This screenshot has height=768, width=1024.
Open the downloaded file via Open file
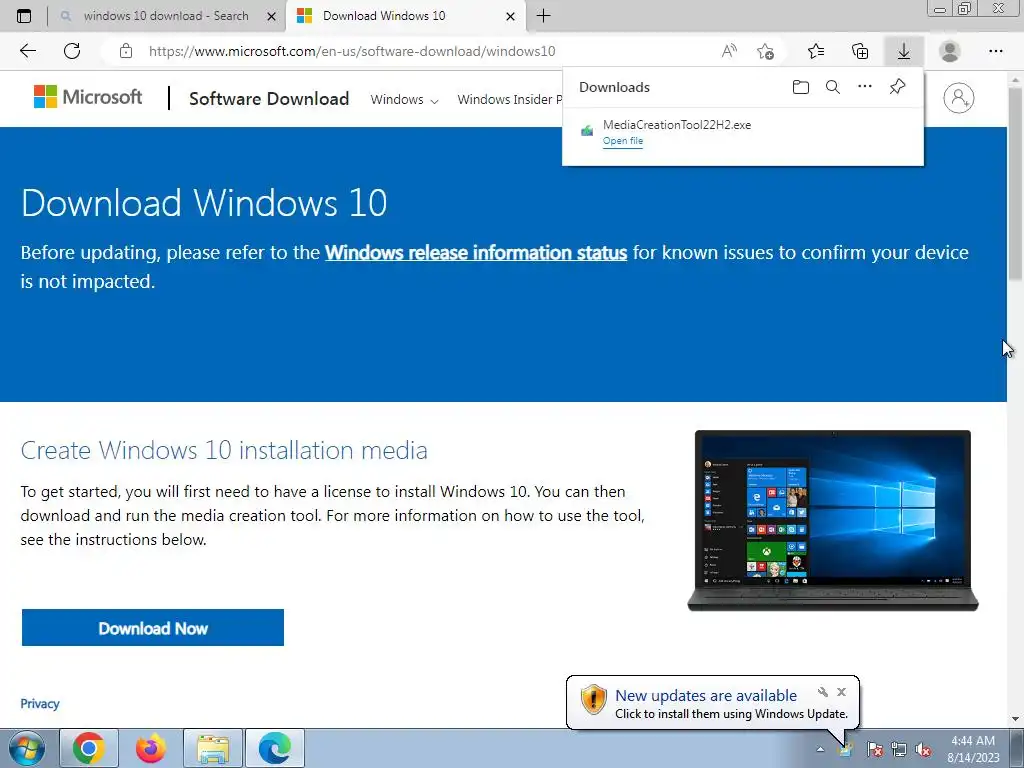tap(622, 141)
